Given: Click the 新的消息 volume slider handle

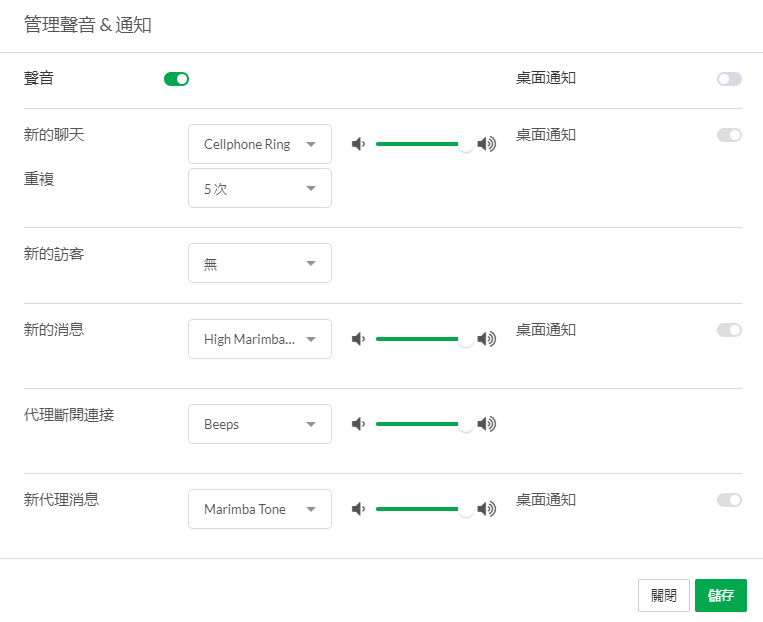Looking at the screenshot, I should point(466,339).
